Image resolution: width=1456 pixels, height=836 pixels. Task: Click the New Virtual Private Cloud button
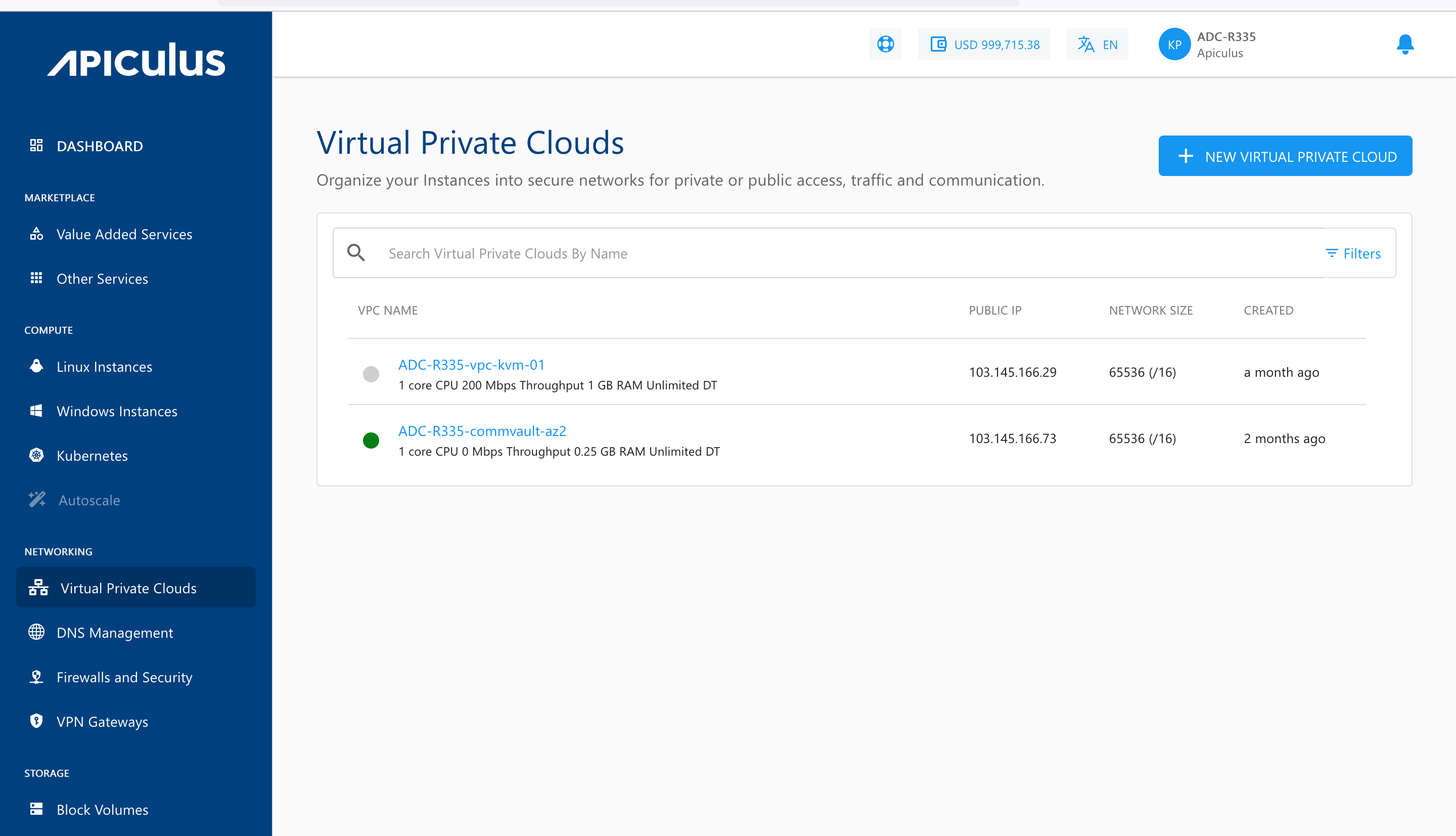point(1285,156)
